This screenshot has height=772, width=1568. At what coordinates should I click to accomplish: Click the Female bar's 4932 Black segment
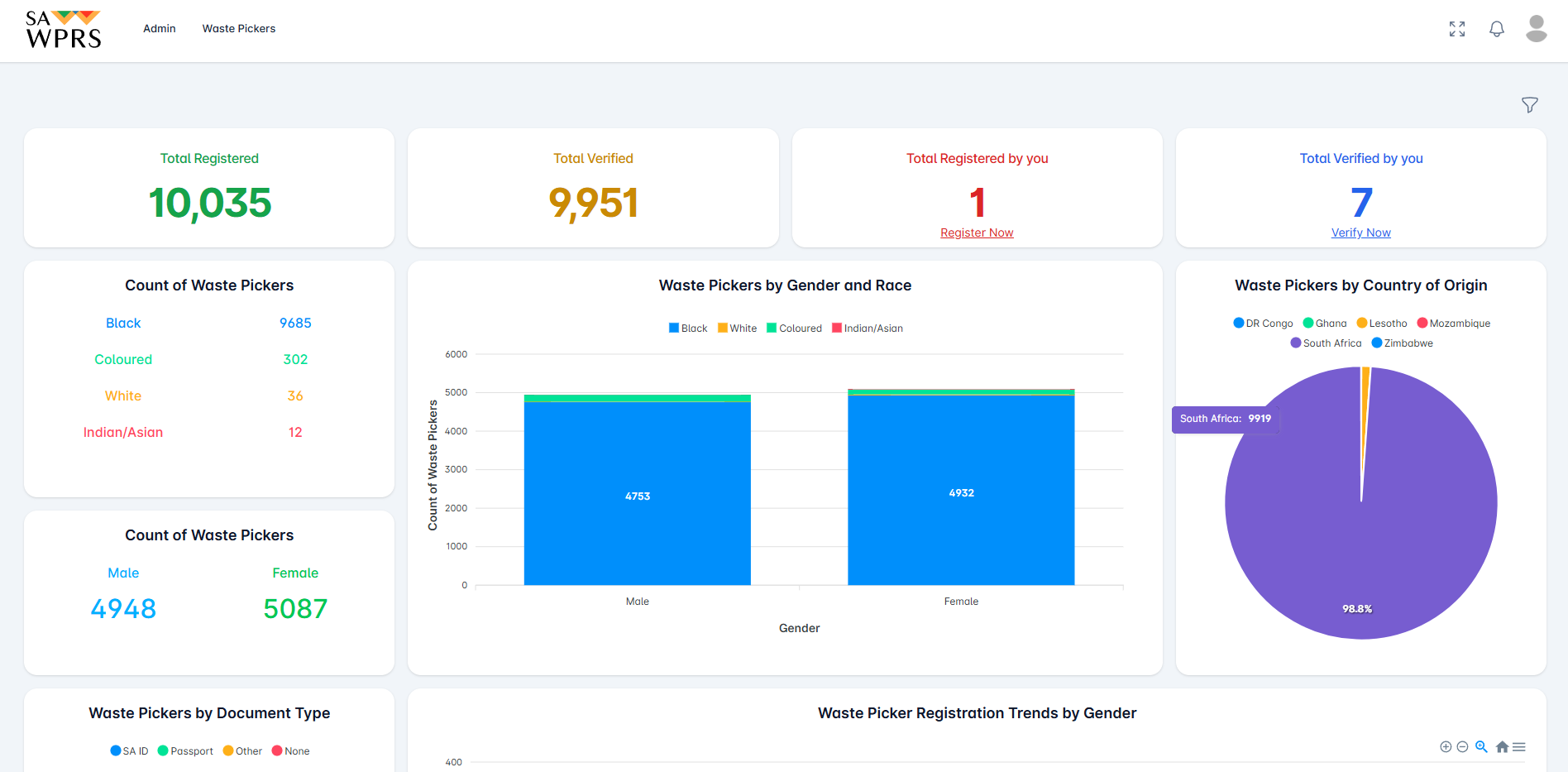961,491
